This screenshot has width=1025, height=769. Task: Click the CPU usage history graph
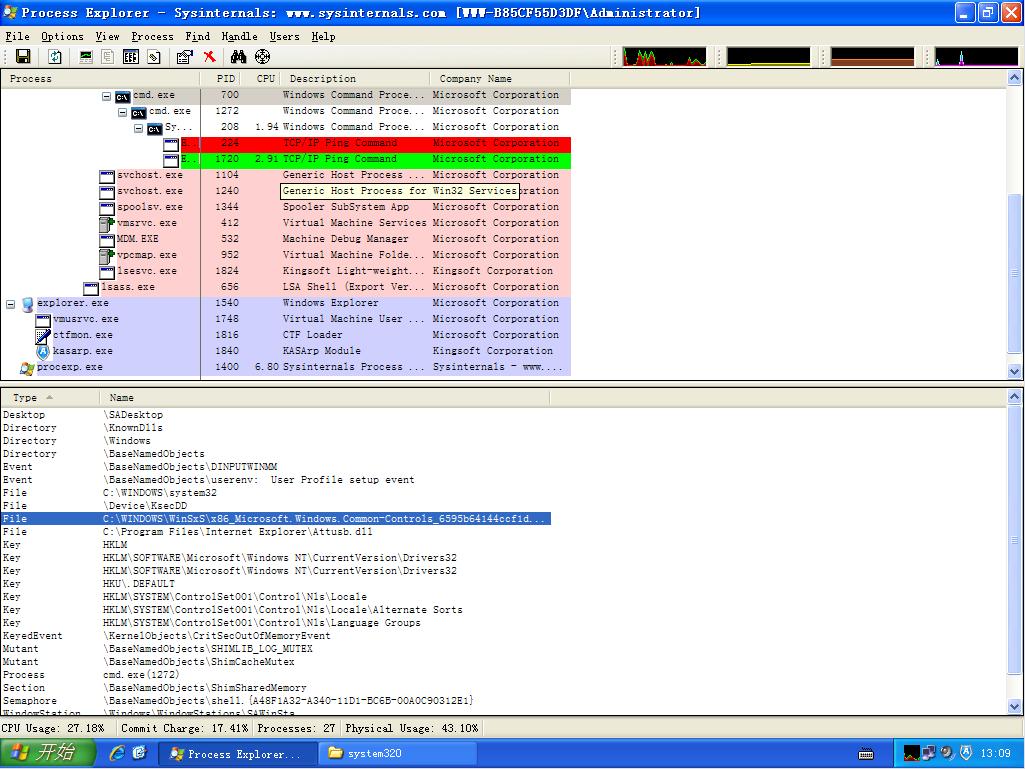tap(663, 57)
